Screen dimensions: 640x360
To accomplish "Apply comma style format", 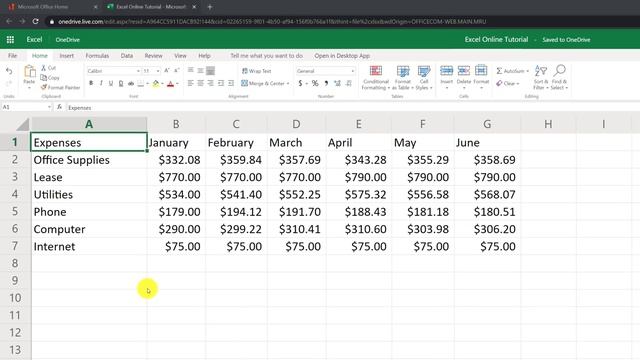I will click(326, 83).
